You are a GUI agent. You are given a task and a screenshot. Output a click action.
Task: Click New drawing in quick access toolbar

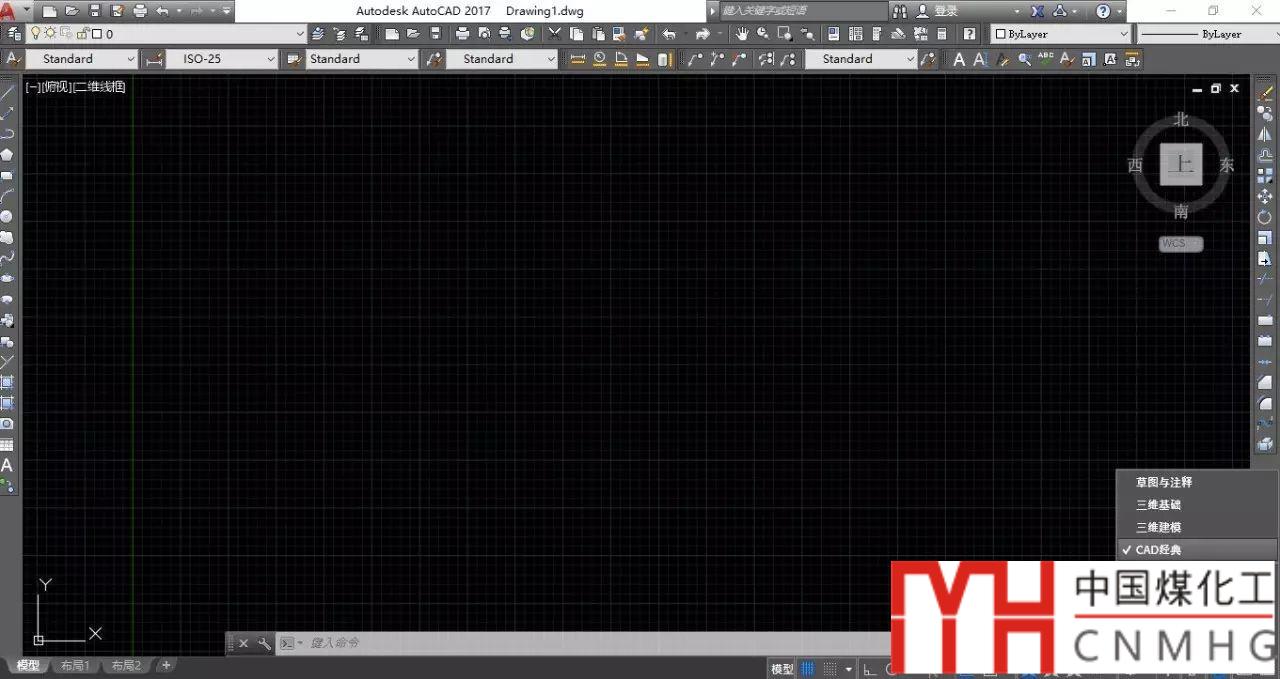point(49,11)
